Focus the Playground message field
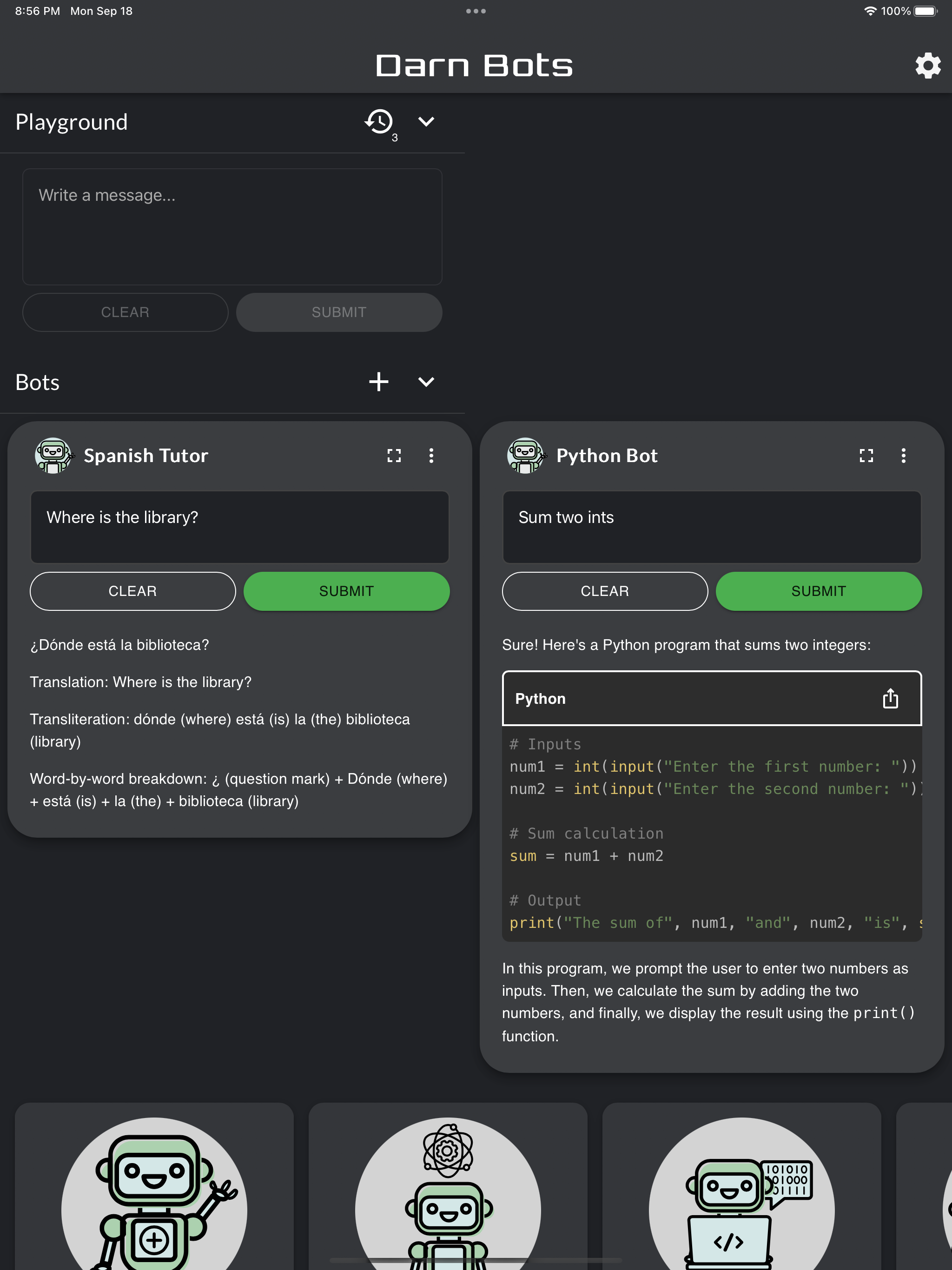 coord(232,227)
